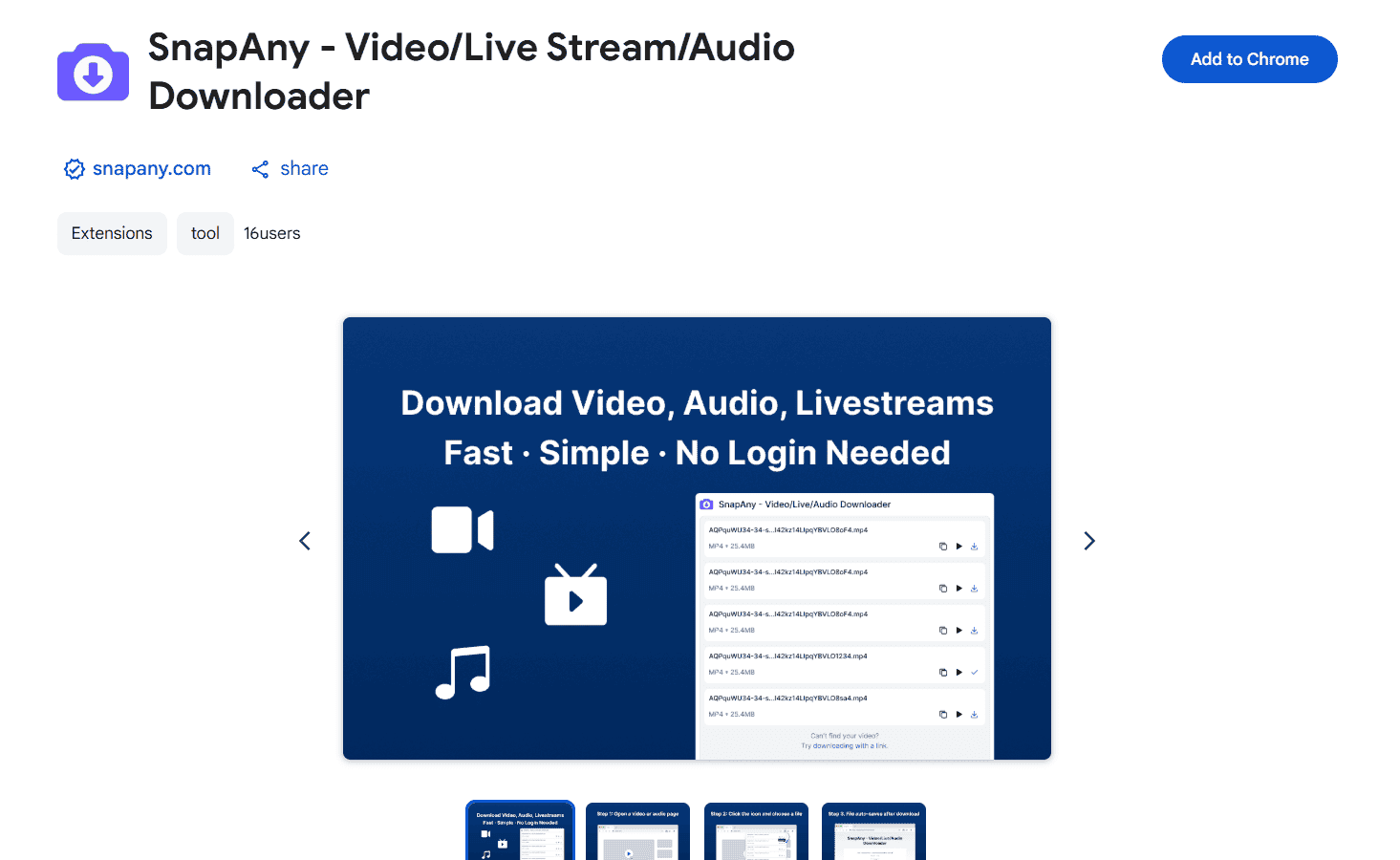The height and width of the screenshot is (860, 1400).
Task: Open the Step 1 screenshot thumbnail
Action: 637,831
